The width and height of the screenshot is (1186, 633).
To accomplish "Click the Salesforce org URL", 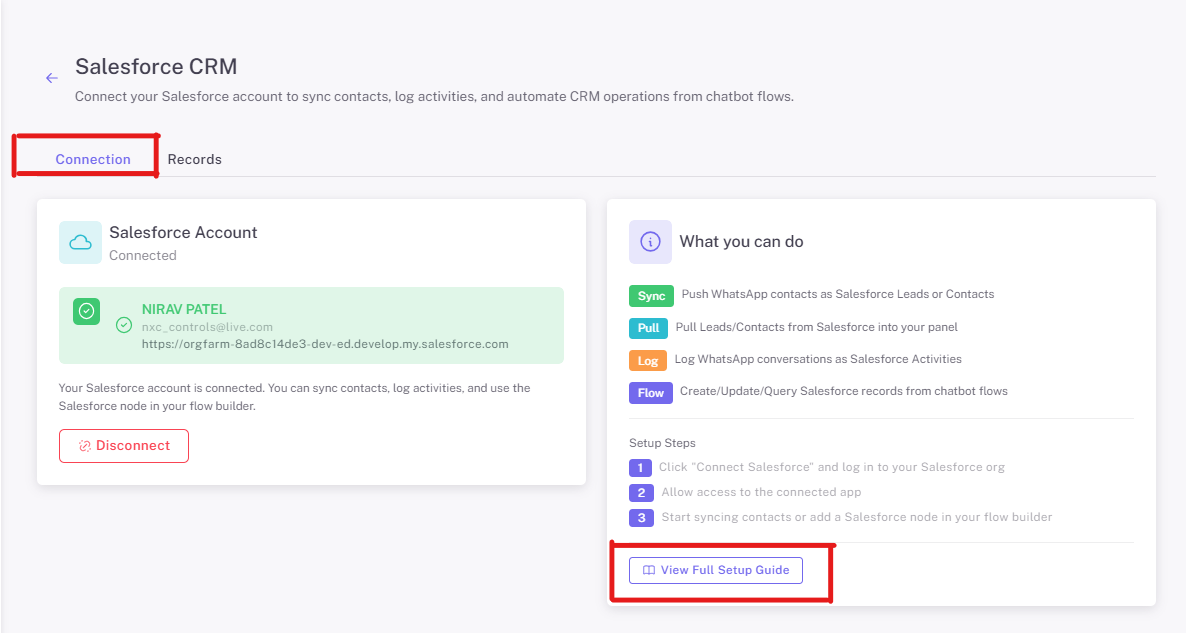I will click(x=325, y=344).
